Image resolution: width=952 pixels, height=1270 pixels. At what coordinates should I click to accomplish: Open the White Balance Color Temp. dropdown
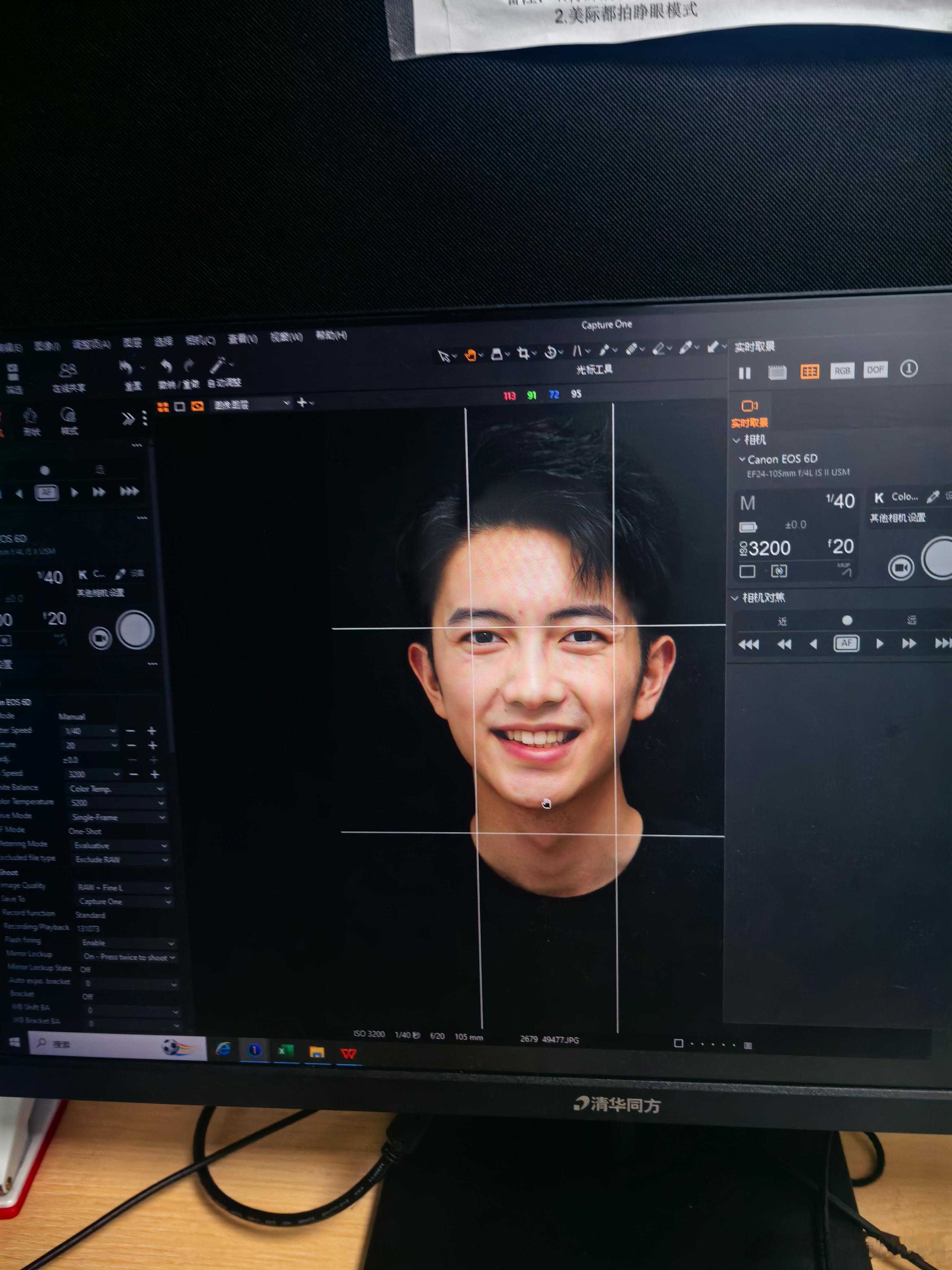[x=117, y=789]
